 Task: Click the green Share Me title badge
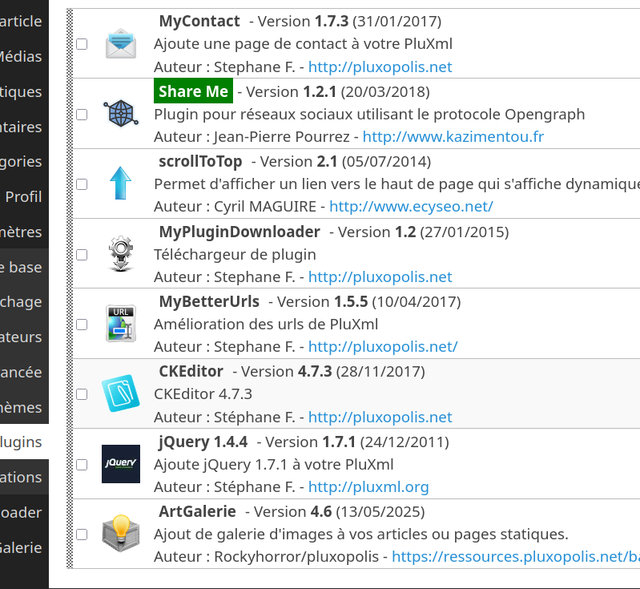click(193, 92)
